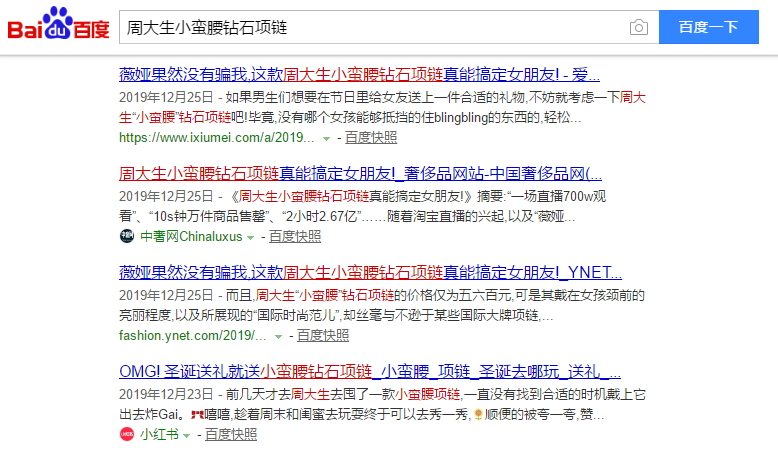Image resolution: width=778 pixels, height=455 pixels.
Task: Expand dropdown arrow next to ixiumei.com URL
Action: (326, 138)
